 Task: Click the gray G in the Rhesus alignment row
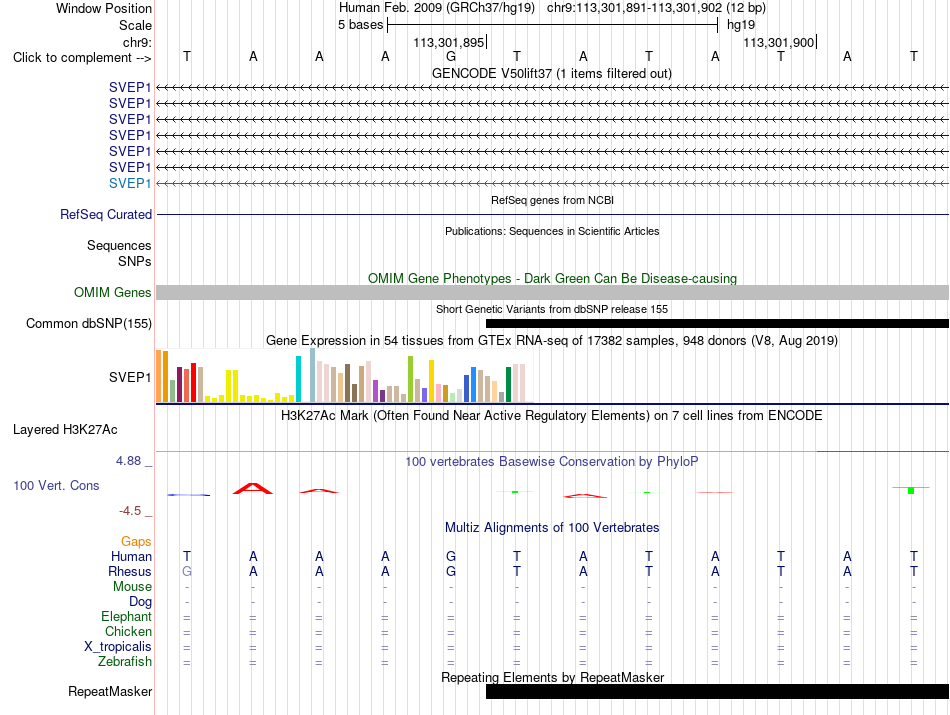187,571
